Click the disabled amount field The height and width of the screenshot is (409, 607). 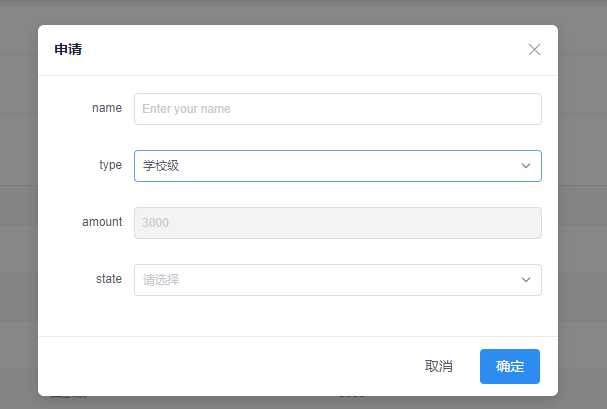click(338, 222)
